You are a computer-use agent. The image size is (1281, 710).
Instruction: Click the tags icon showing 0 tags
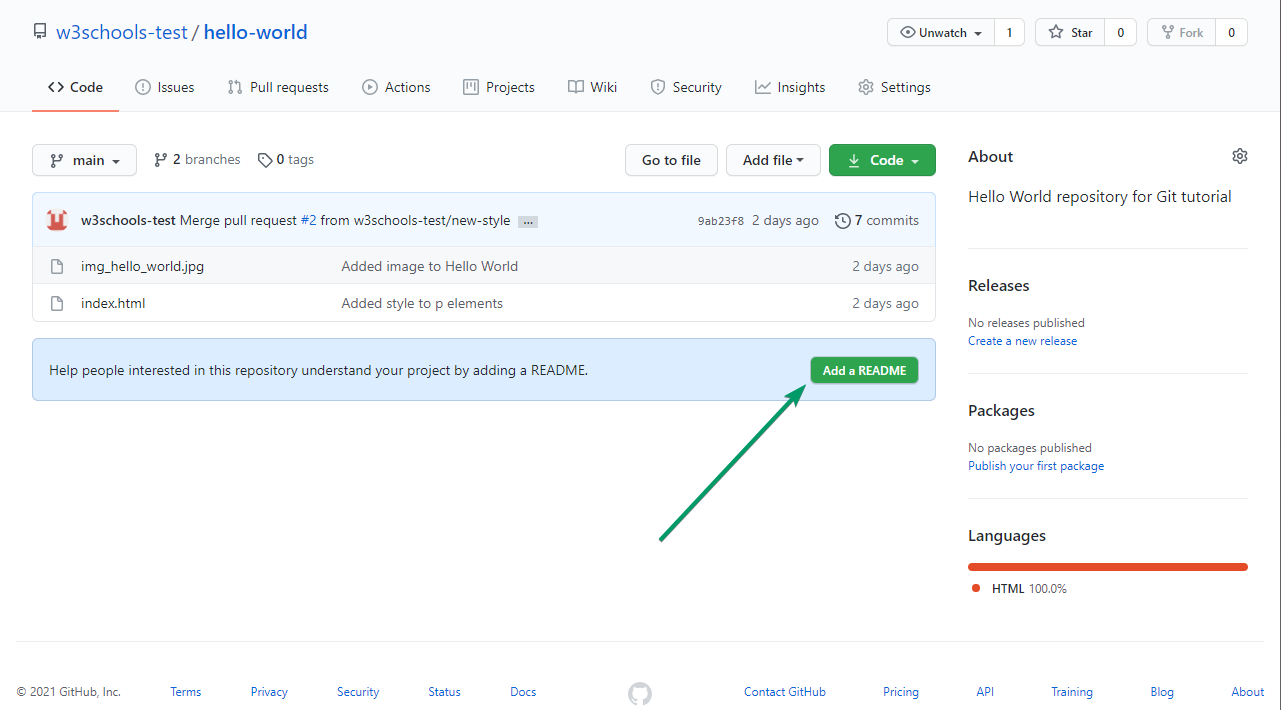(265, 160)
